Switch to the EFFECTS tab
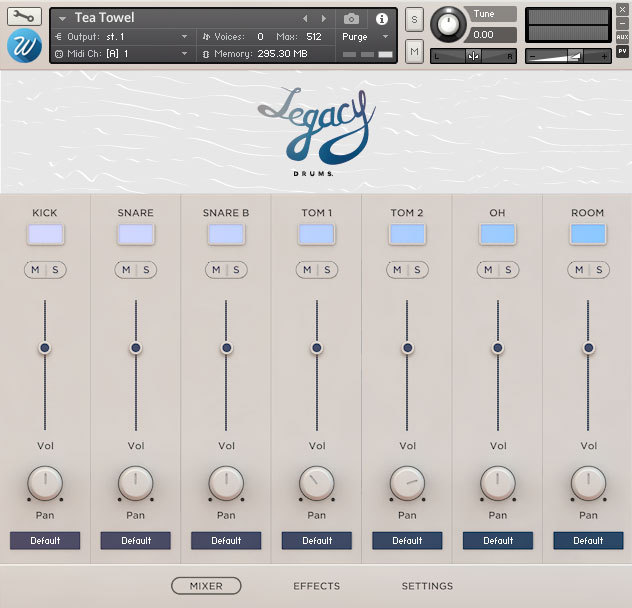 coord(316,586)
